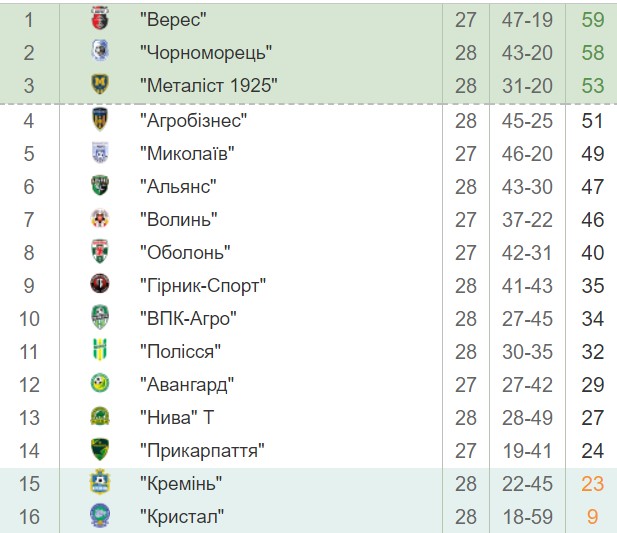The image size is (617, 533).
Task: Click Верес points total 59
Action: point(593,19)
